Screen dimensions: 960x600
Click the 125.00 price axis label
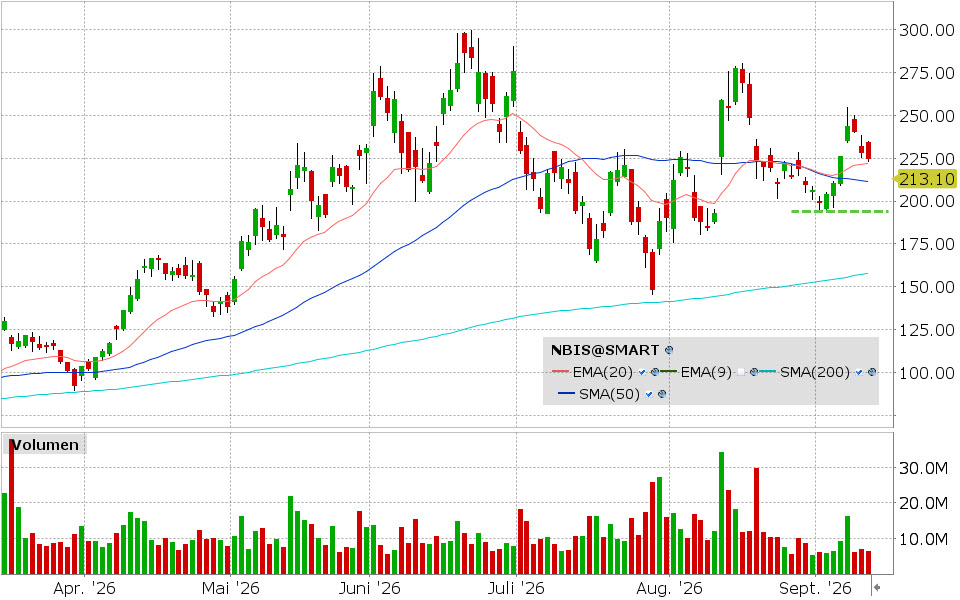(926, 329)
